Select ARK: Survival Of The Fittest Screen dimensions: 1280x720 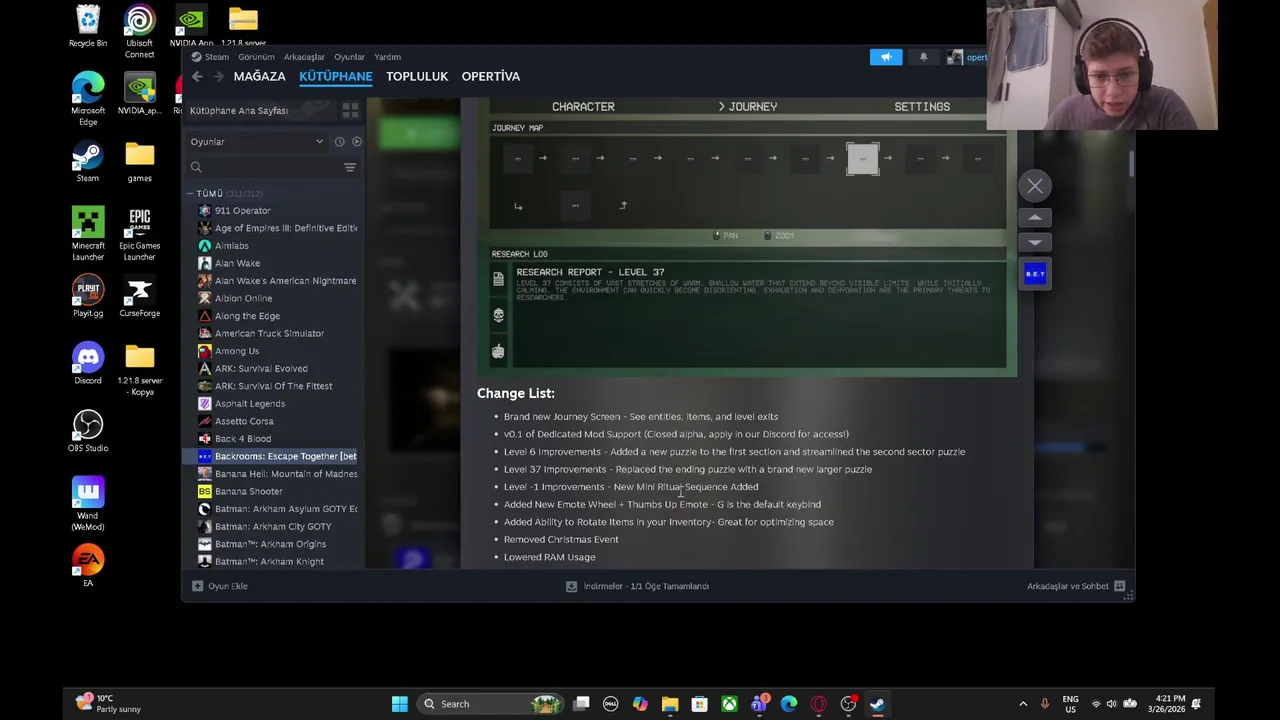point(273,386)
